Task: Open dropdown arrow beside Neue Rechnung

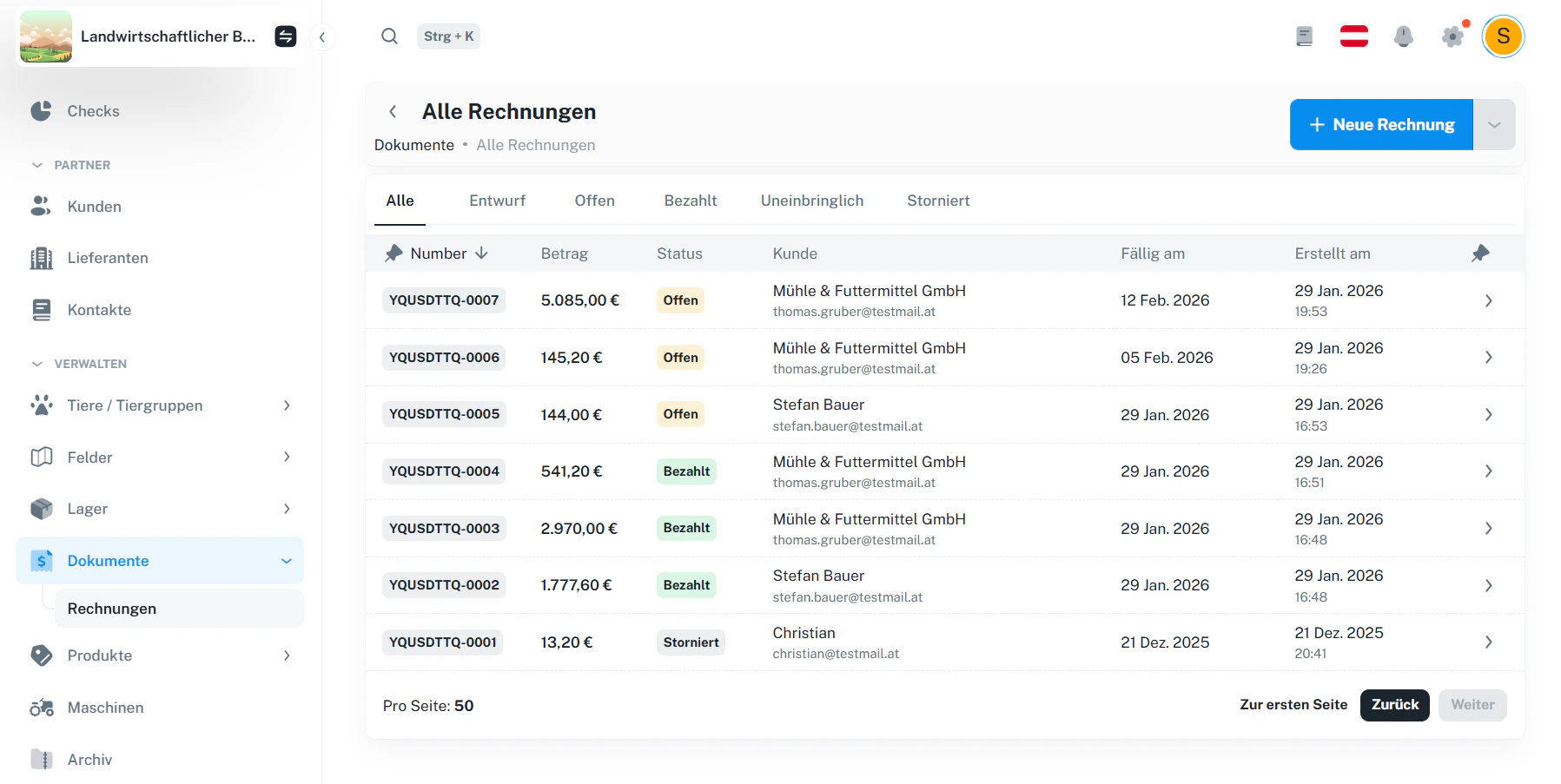Action: pyautogui.click(x=1494, y=124)
